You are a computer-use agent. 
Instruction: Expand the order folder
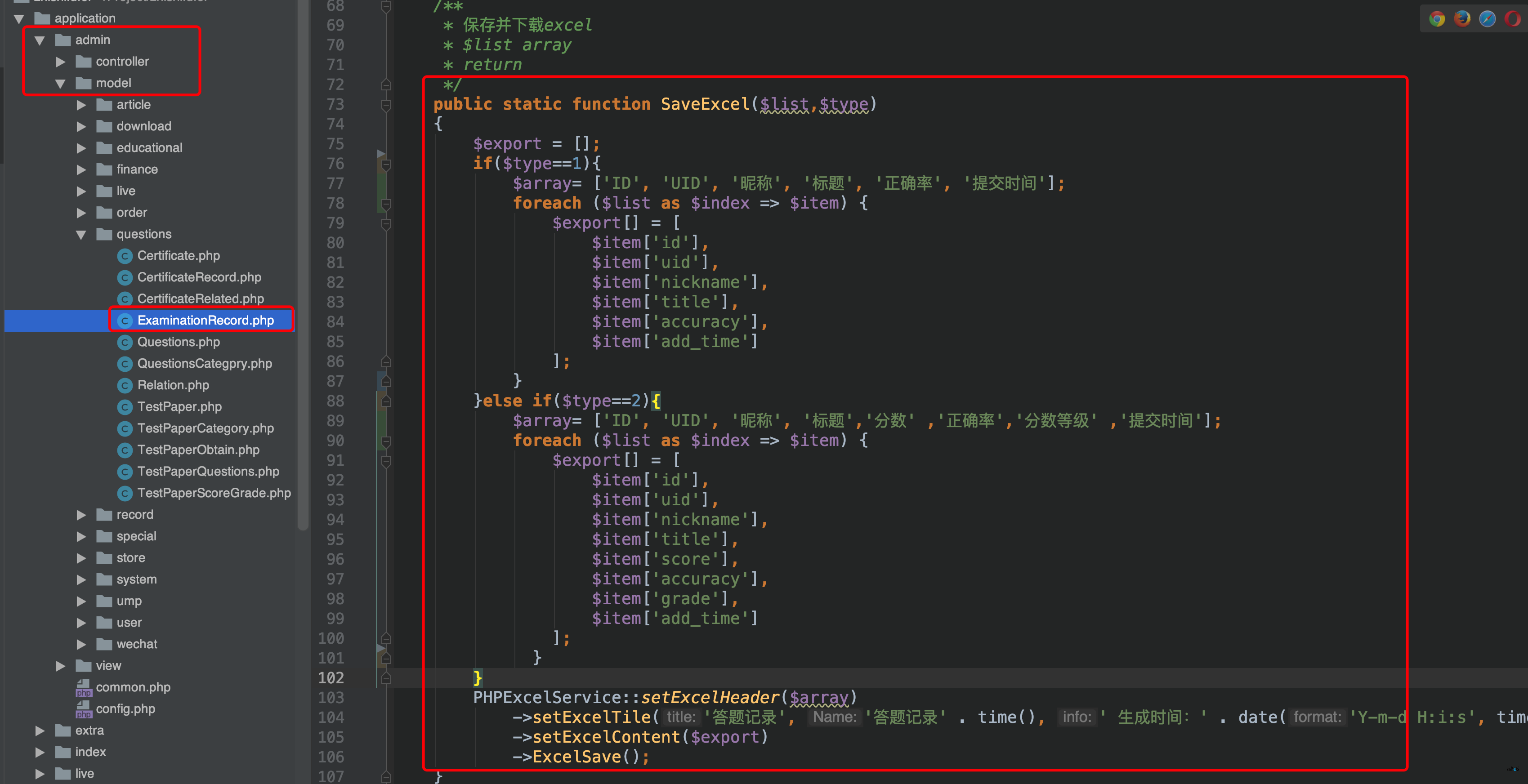tap(81, 213)
